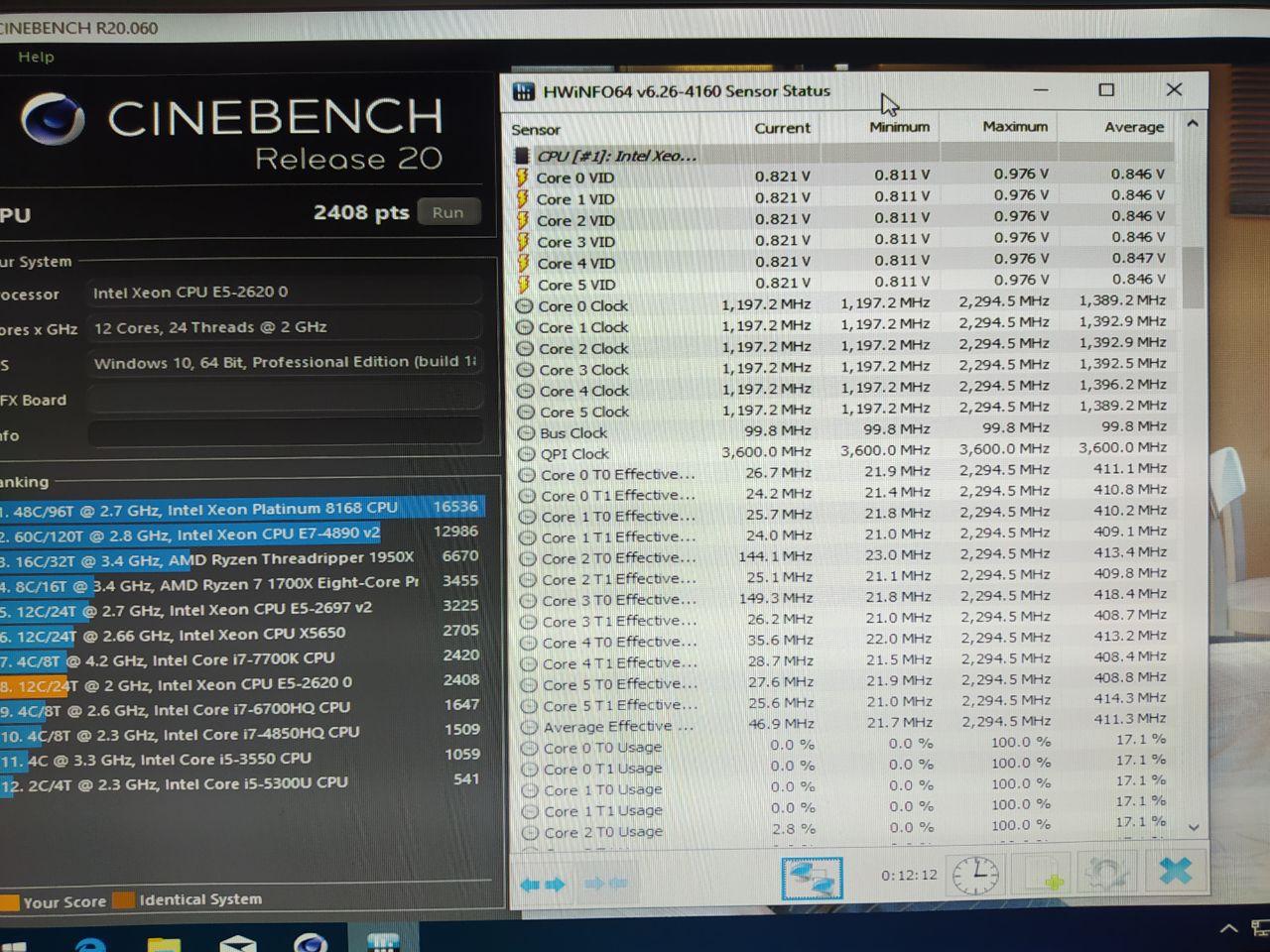Click the lightning icon beside Core 3 VID

522,241
